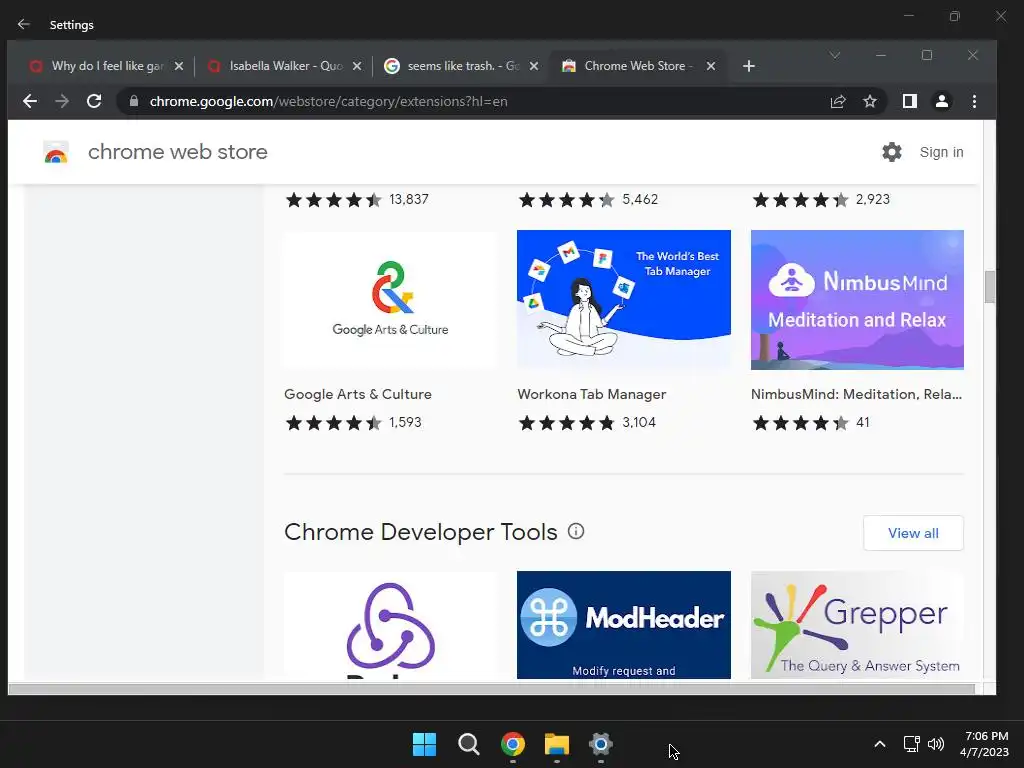The width and height of the screenshot is (1024, 768).
Task: Close the 'Why do I feel like gar' tab
Action: (x=179, y=66)
